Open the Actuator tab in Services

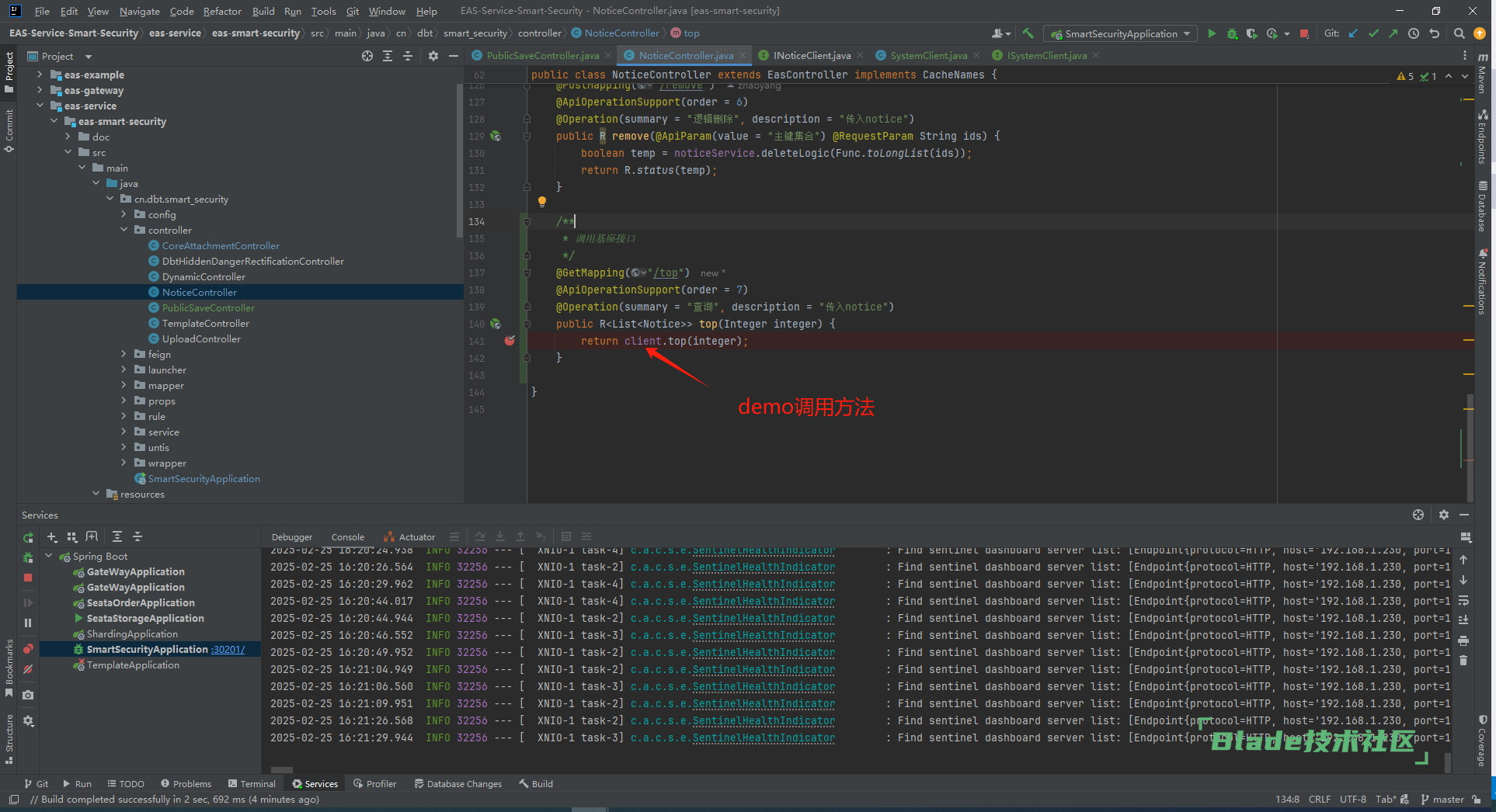tap(409, 537)
